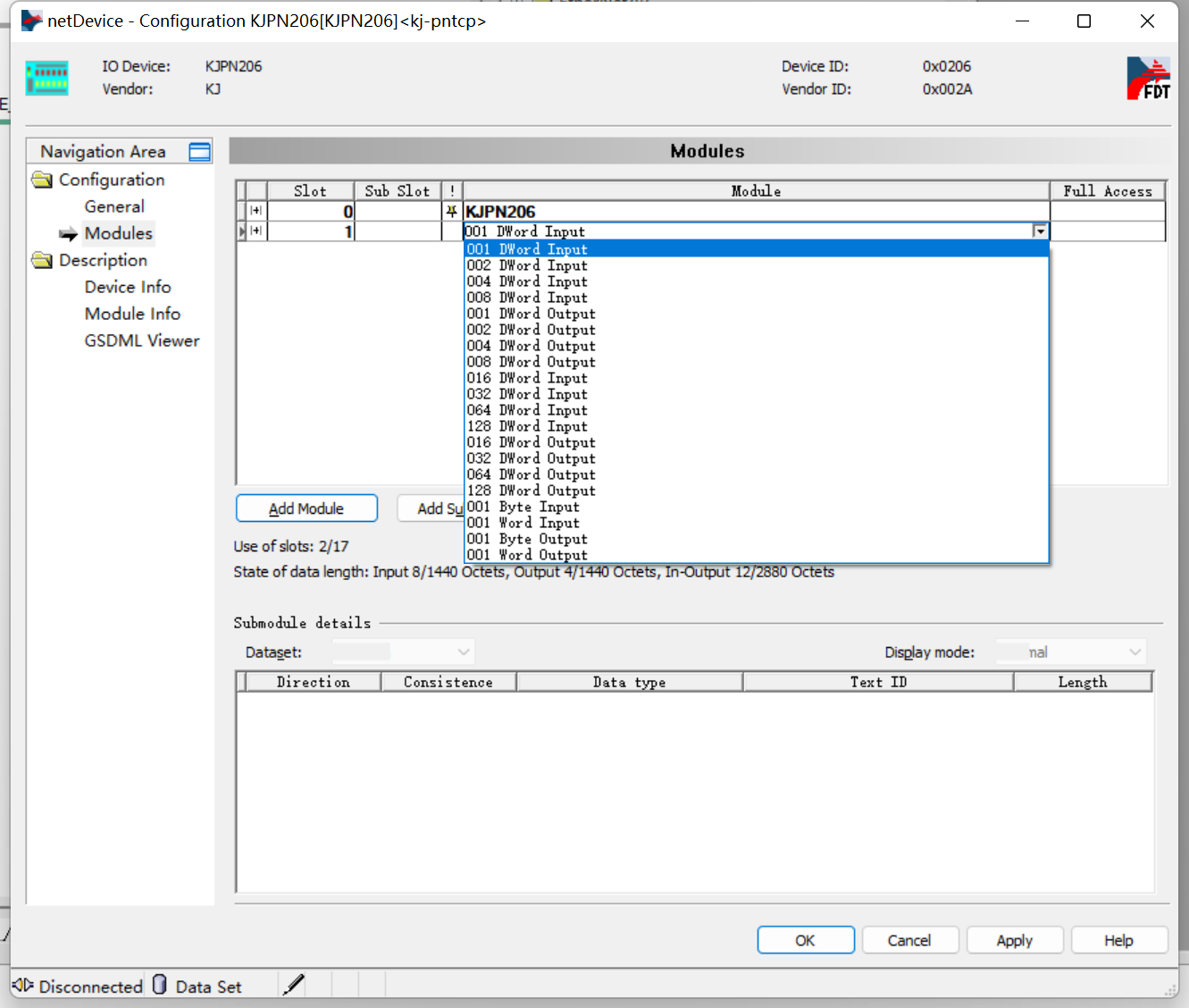Choose 016 DWord Output from list
The height and width of the screenshot is (1008, 1189).
(757, 442)
